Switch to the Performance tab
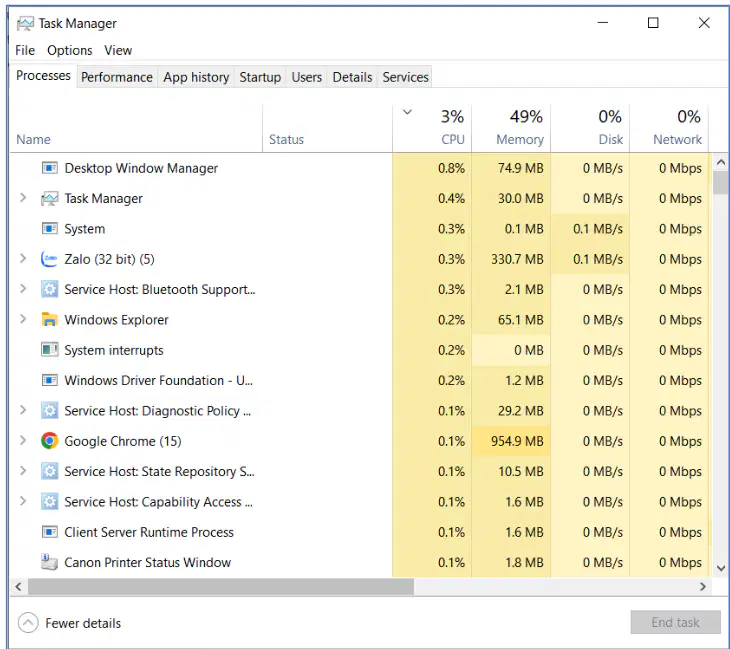The width and height of the screenshot is (730, 649). pyautogui.click(x=117, y=77)
